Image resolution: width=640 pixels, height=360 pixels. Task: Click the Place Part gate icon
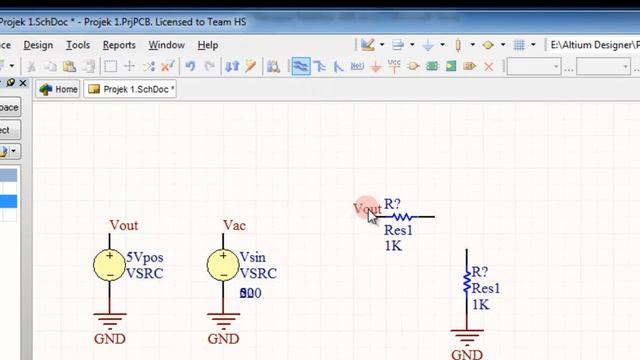click(413, 67)
